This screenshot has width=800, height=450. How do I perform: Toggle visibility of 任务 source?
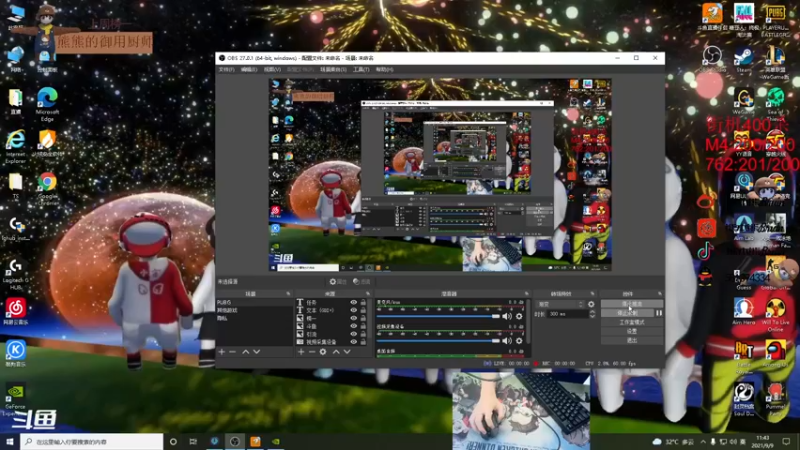(354, 303)
